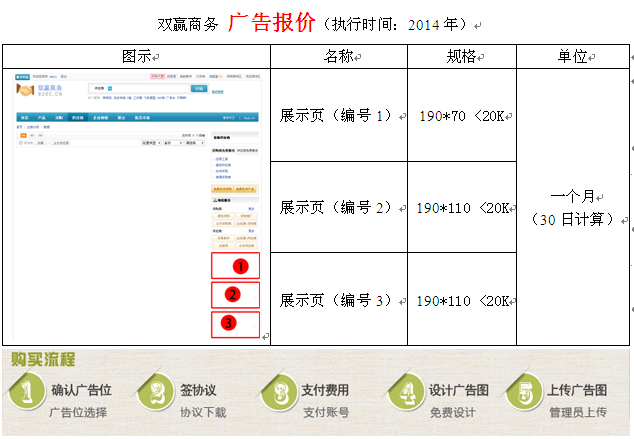Click the 190*110 spec cell for 编号 3
Viewport: 634px width, 439px height.
(x=464, y=300)
